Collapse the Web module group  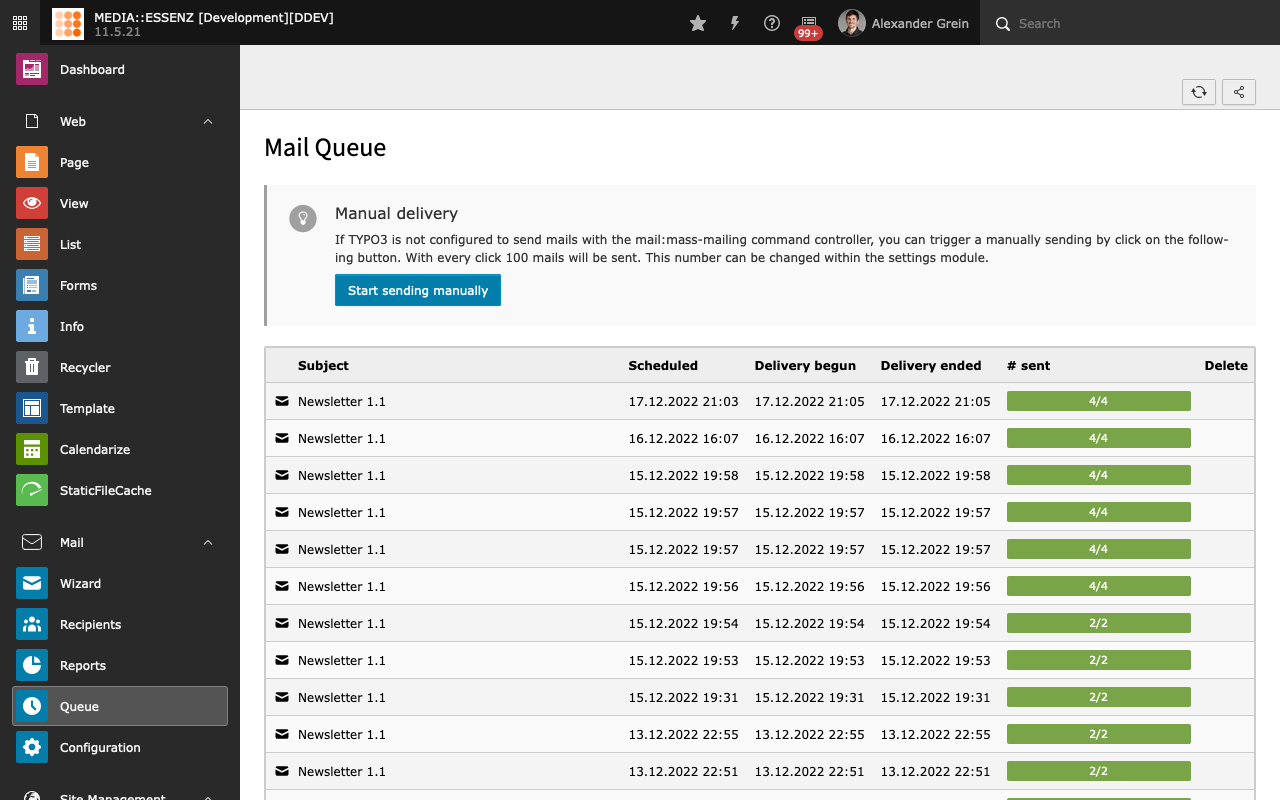(120, 121)
